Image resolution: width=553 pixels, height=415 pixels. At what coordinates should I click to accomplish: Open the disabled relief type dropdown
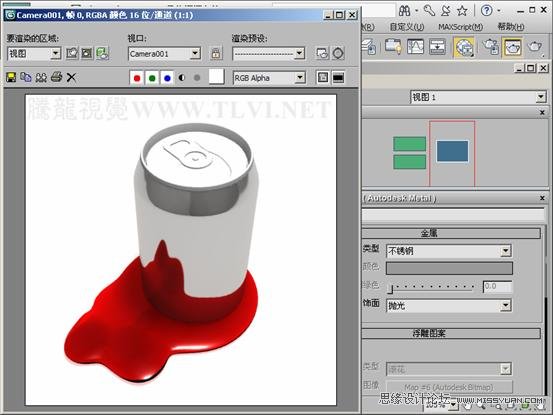click(449, 369)
